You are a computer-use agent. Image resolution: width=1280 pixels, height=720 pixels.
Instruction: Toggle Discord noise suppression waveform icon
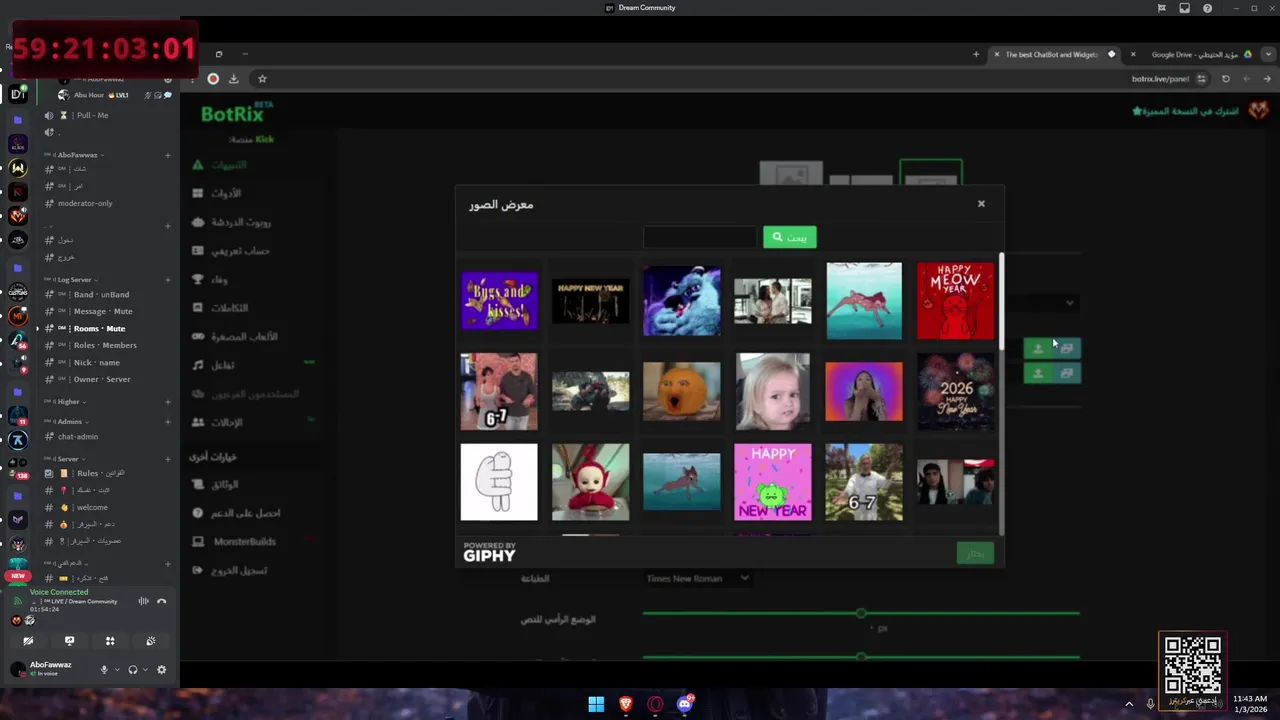tap(143, 601)
